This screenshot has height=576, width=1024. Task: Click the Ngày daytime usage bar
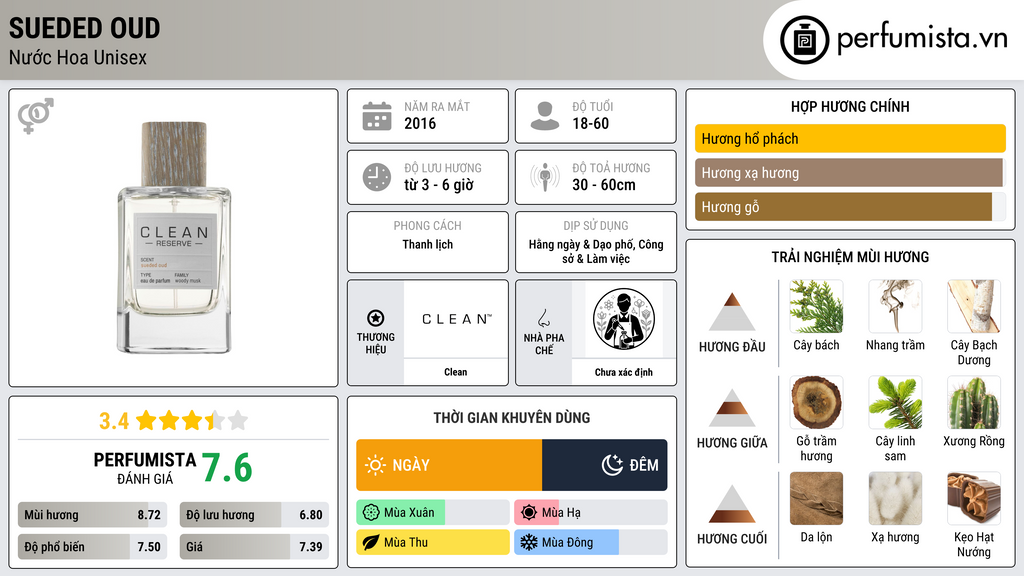pos(449,465)
